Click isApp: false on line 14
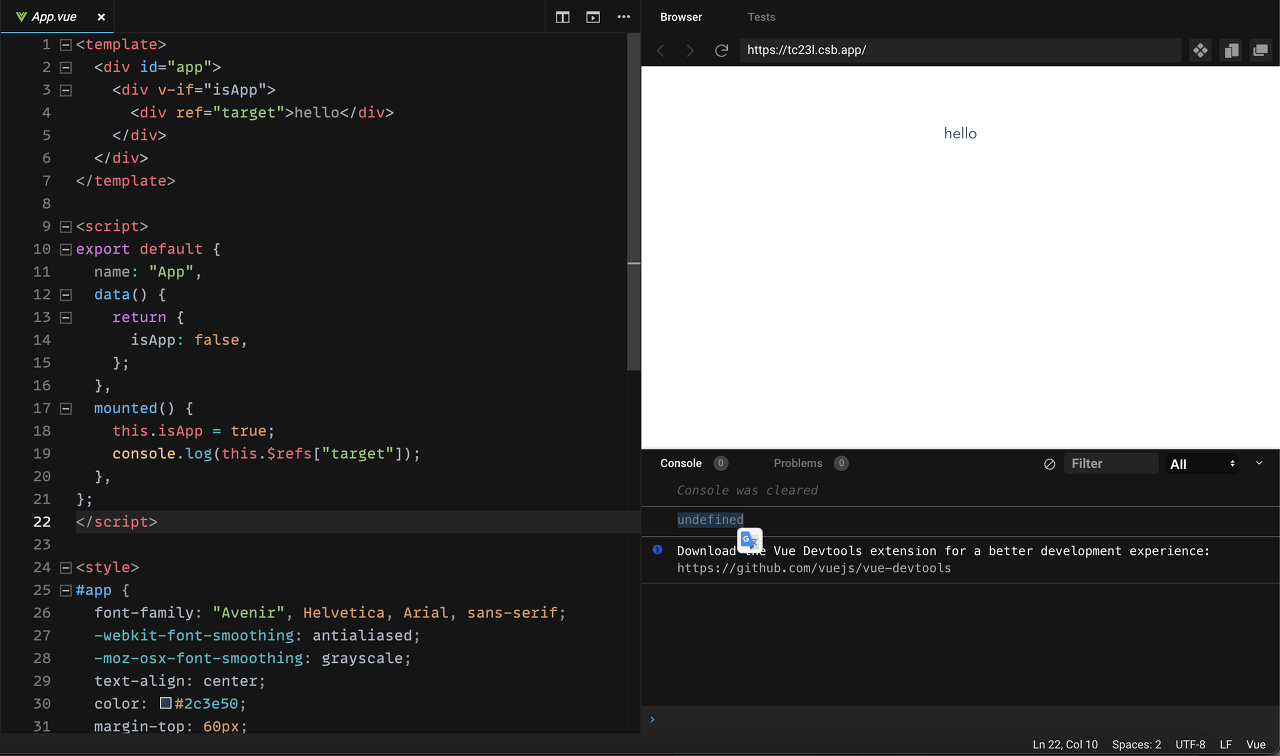This screenshot has height=756, width=1280. (x=189, y=340)
